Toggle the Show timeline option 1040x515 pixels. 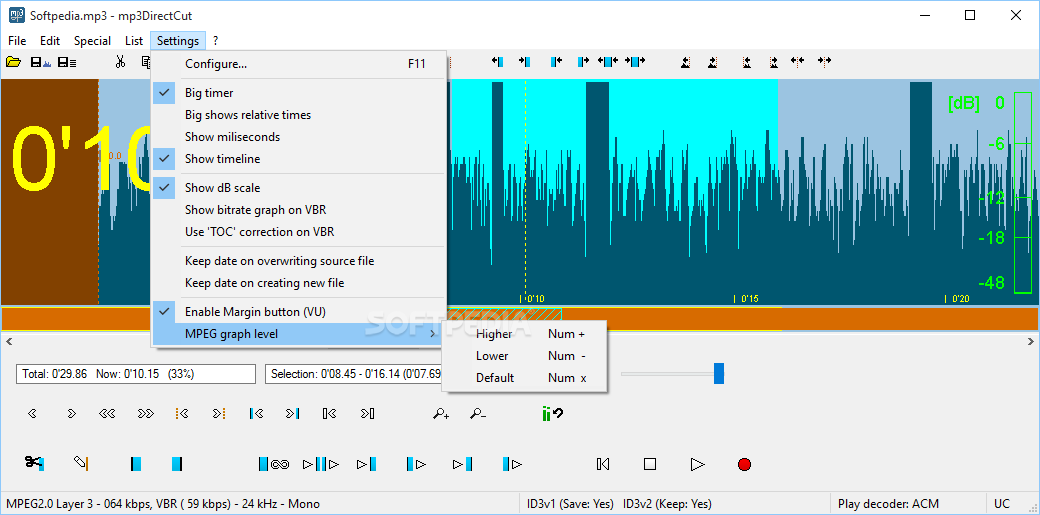tap(299, 159)
